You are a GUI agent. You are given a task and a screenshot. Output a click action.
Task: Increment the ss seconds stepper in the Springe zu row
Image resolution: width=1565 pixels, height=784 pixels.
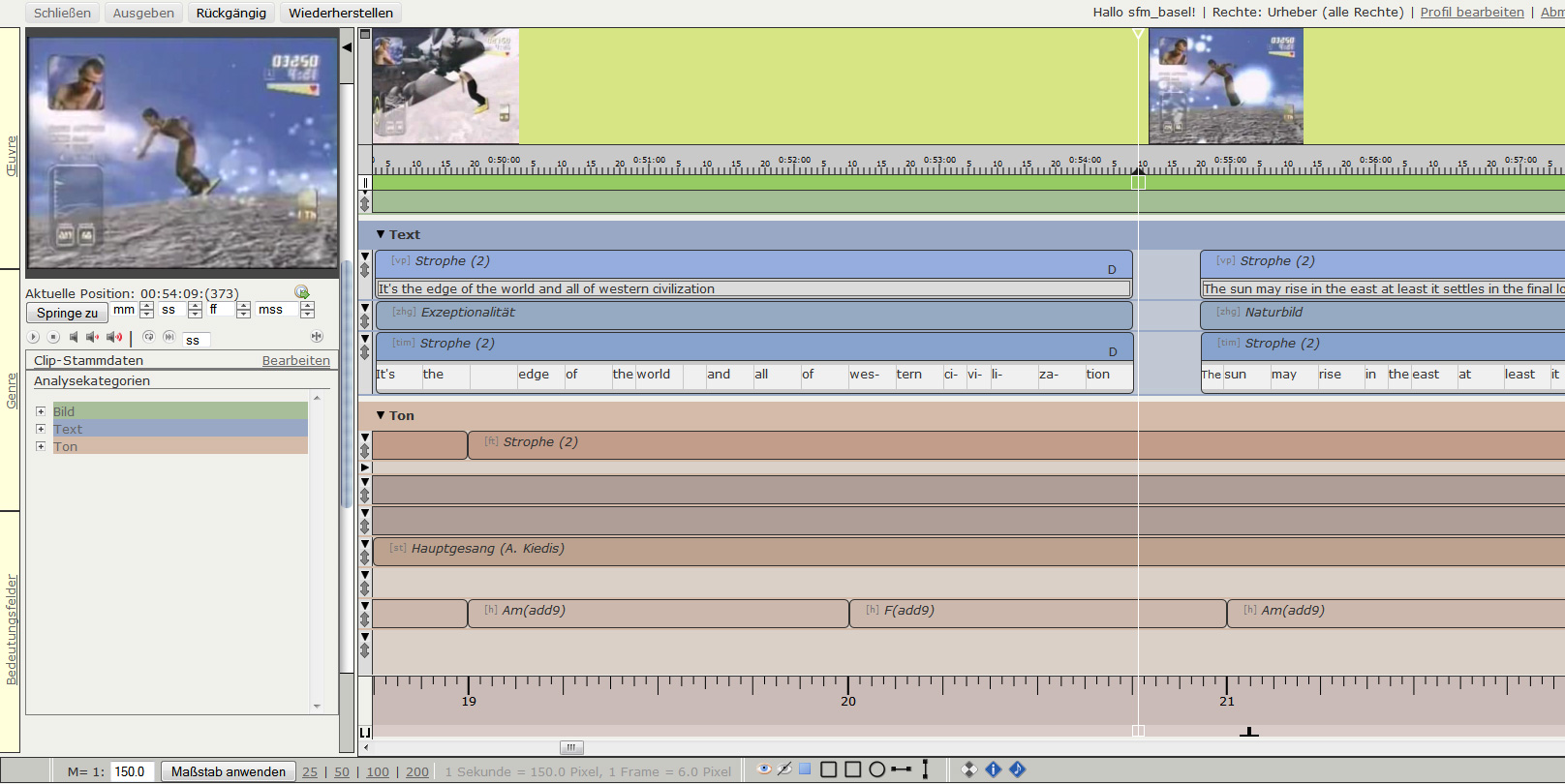pyautogui.click(x=195, y=306)
